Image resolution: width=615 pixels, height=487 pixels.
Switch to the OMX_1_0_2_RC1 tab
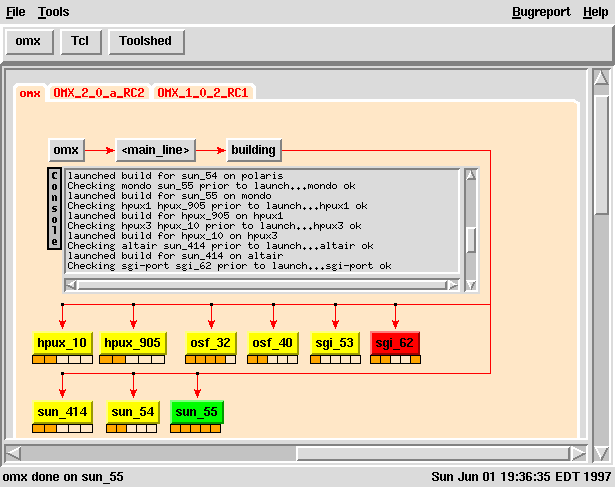[x=203, y=93]
